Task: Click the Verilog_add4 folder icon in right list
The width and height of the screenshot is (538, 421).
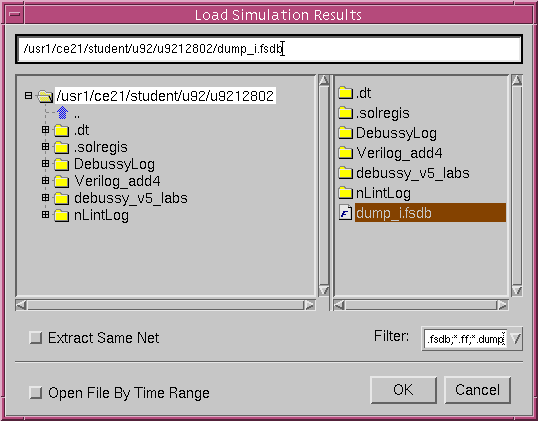Action: pos(346,153)
